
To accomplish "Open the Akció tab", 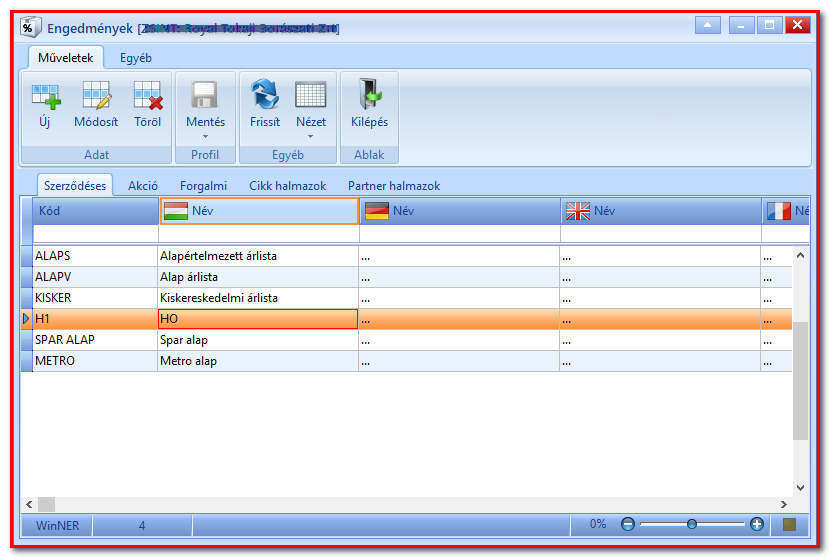I will (143, 186).
